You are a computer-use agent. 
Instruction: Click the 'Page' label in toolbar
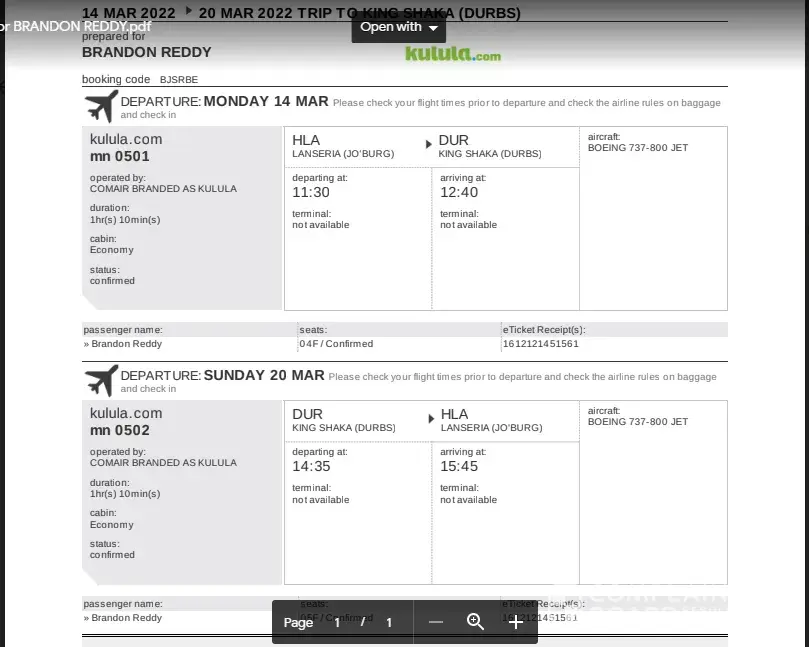(x=298, y=622)
